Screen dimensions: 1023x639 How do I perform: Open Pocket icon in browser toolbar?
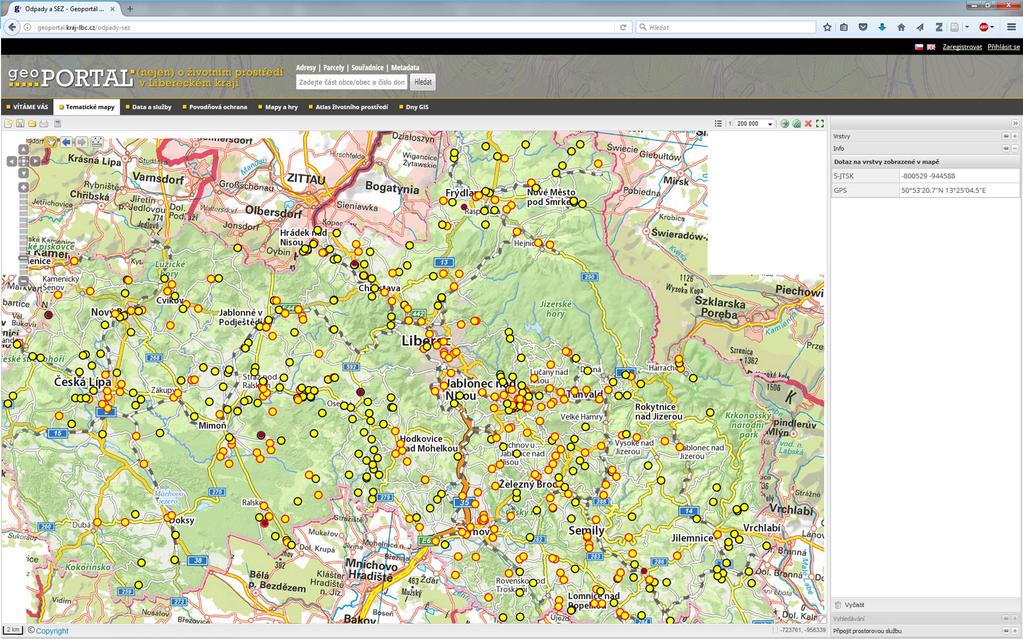tap(863, 27)
